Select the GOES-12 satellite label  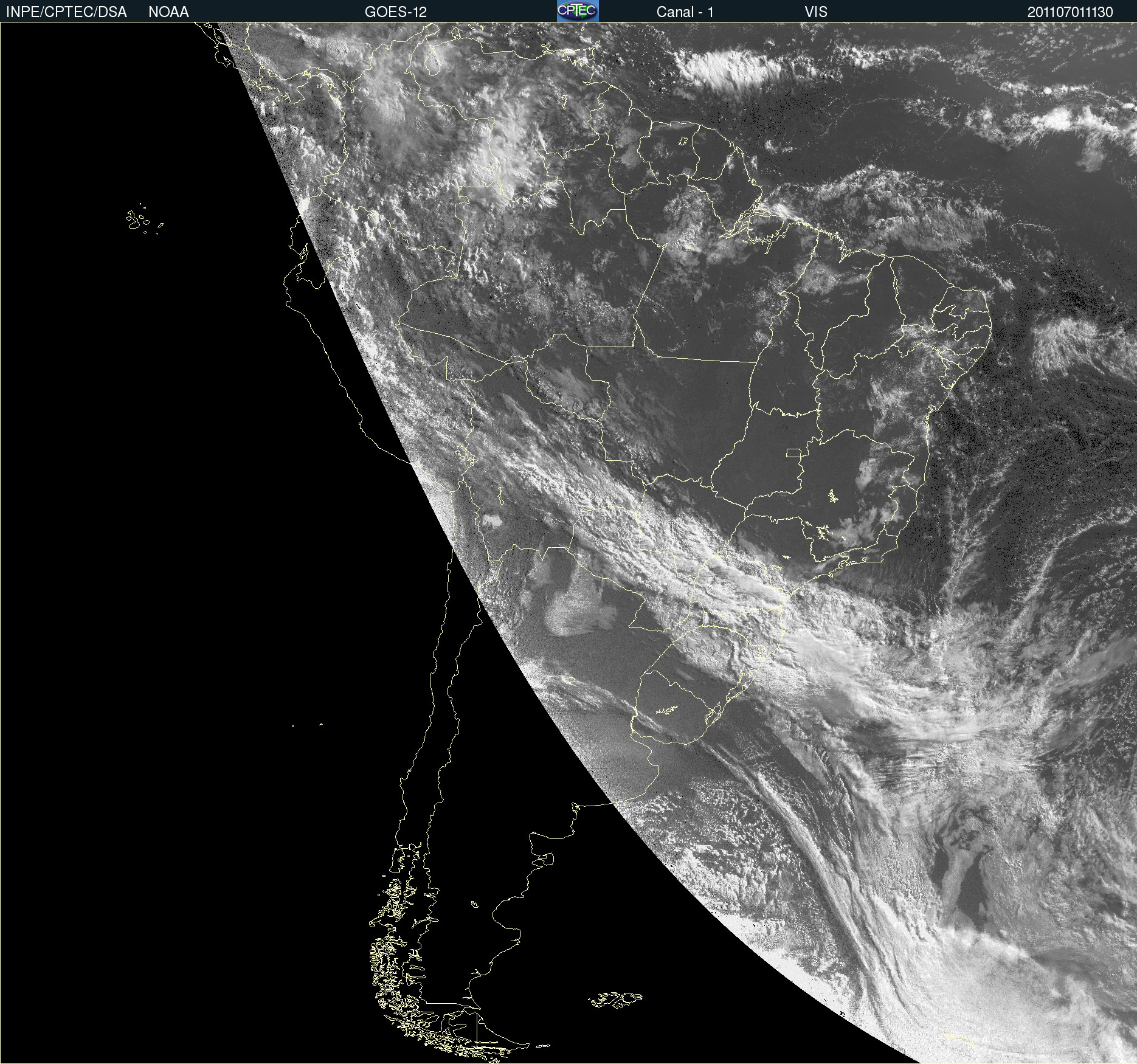coord(396,12)
